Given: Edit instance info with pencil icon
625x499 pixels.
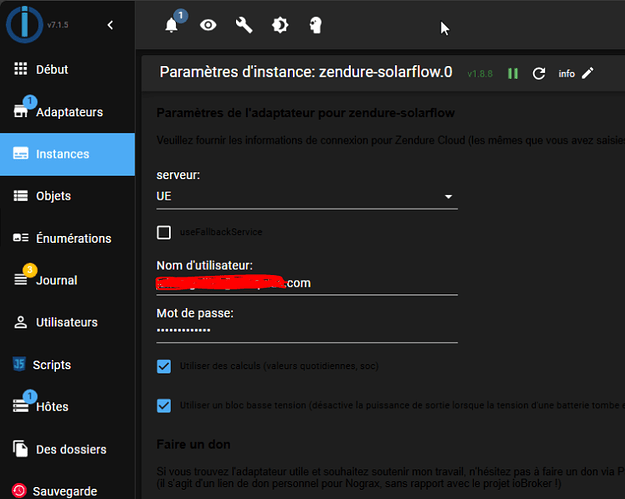Looking at the screenshot, I should coord(588,73).
